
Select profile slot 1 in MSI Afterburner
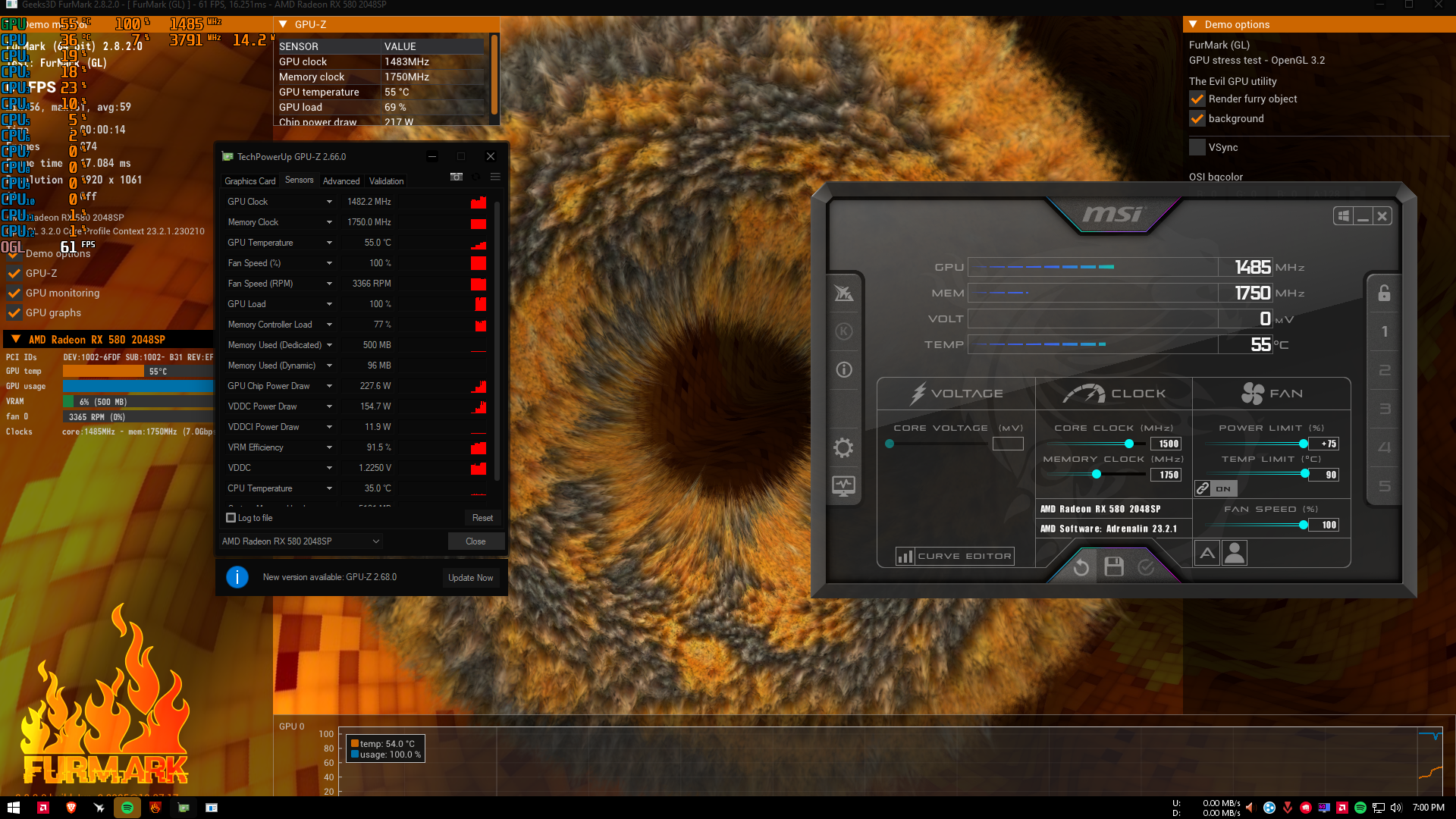pos(1385,331)
